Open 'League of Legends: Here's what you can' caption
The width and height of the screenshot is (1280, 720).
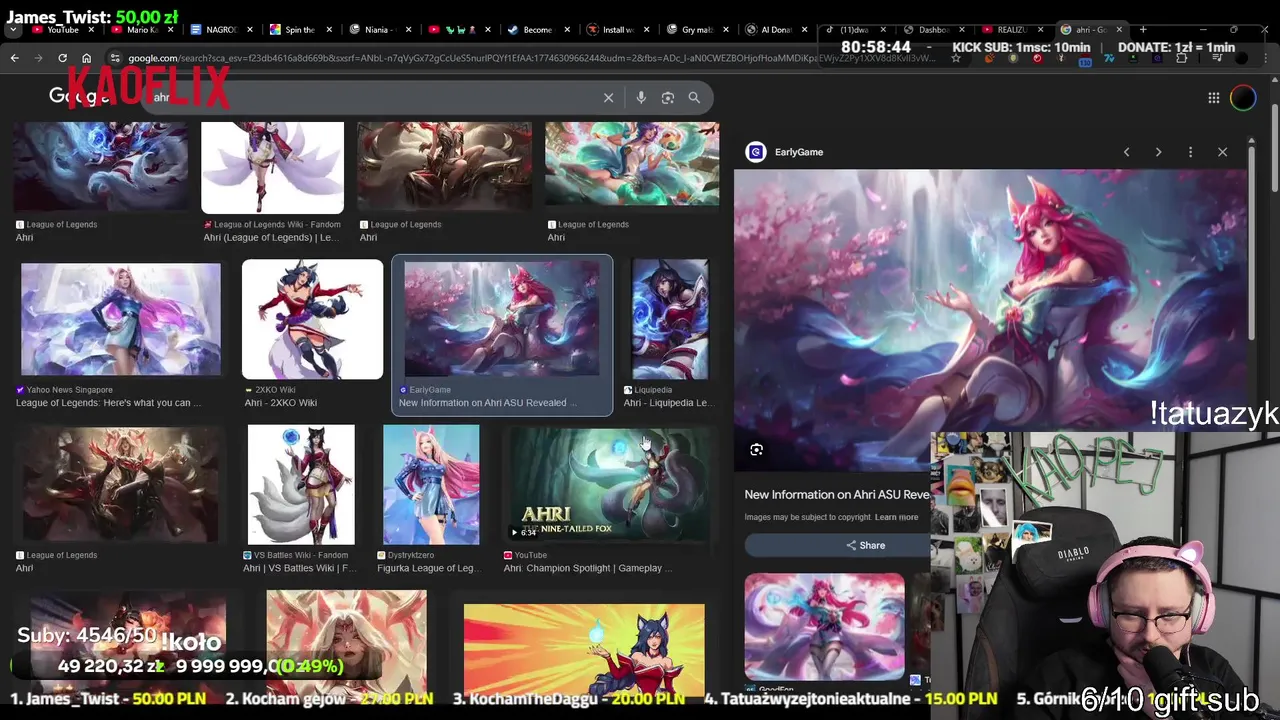click(x=108, y=402)
